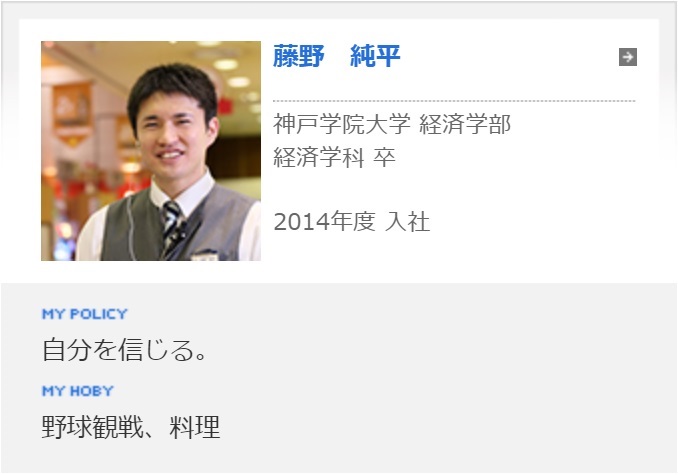The height and width of the screenshot is (475, 678).
Task: Click the word 料理 in hobbies
Action: (195, 427)
